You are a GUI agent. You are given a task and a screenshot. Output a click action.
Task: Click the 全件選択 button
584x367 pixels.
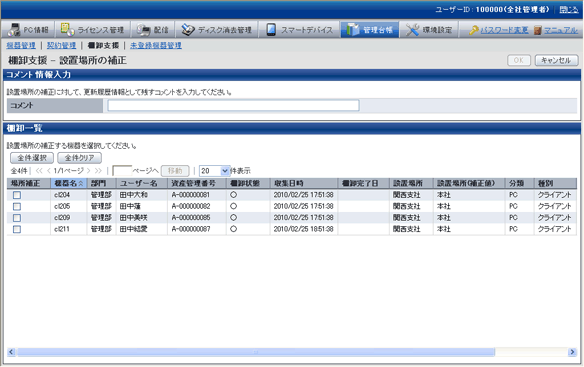32,158
